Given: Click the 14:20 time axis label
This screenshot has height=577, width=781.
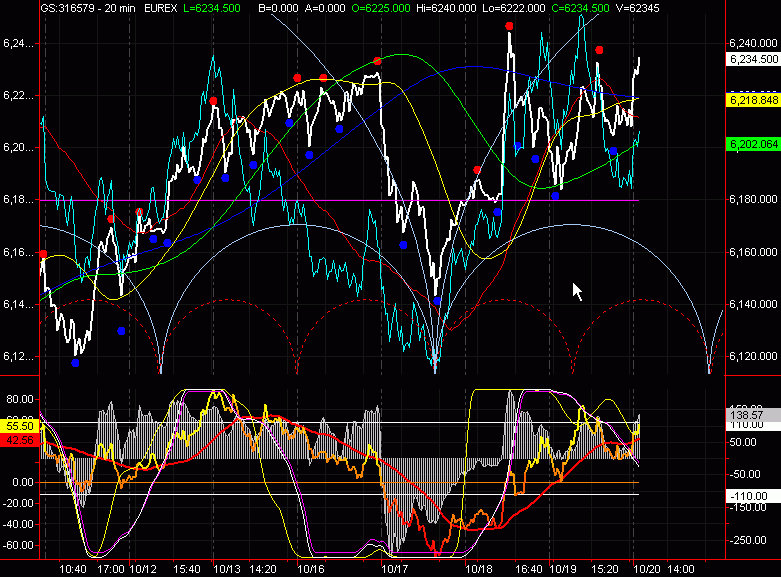Looking at the screenshot, I should (x=263, y=569).
